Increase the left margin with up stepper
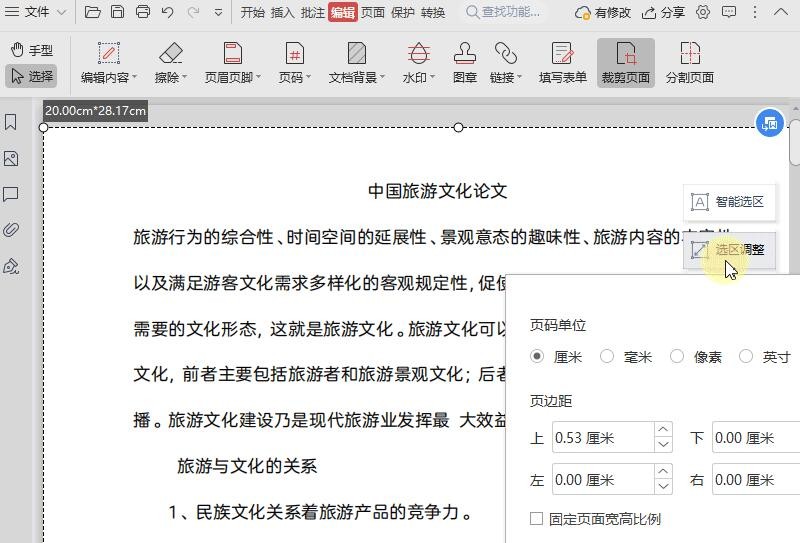The width and height of the screenshot is (801, 543). pos(663,473)
